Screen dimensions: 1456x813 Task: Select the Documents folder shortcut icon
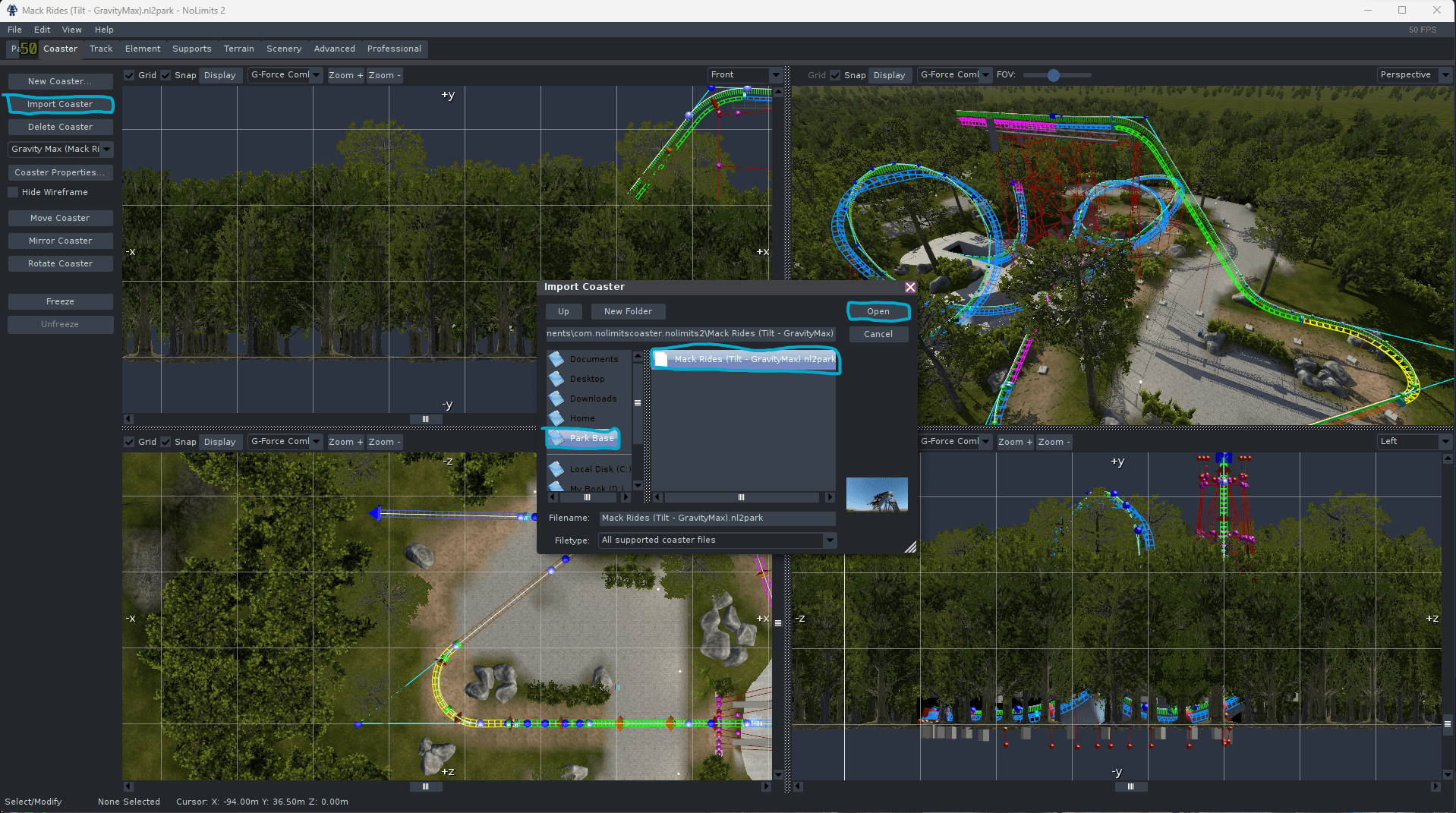[x=556, y=359]
